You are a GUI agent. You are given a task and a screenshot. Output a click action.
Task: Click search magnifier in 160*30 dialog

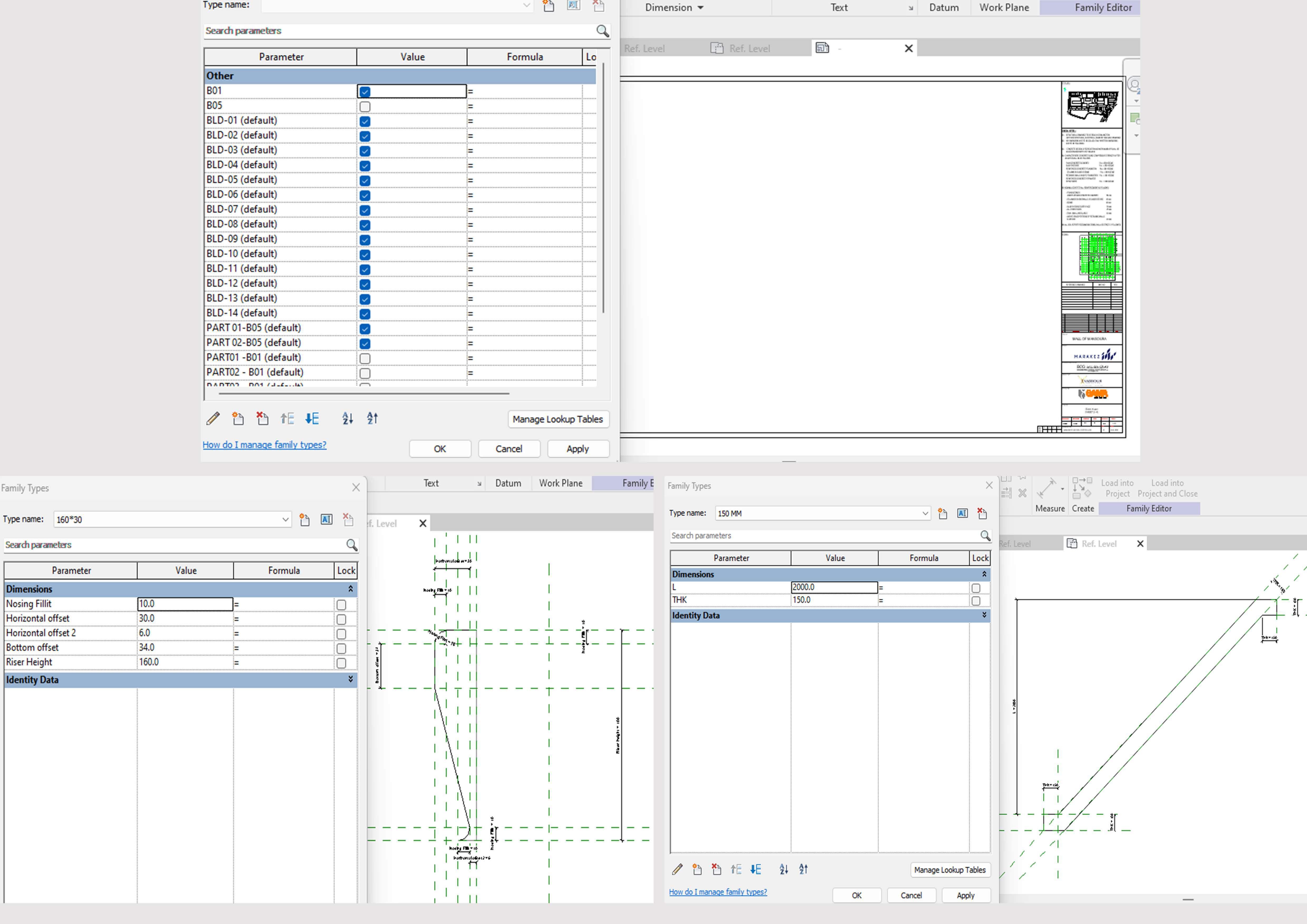pos(352,545)
